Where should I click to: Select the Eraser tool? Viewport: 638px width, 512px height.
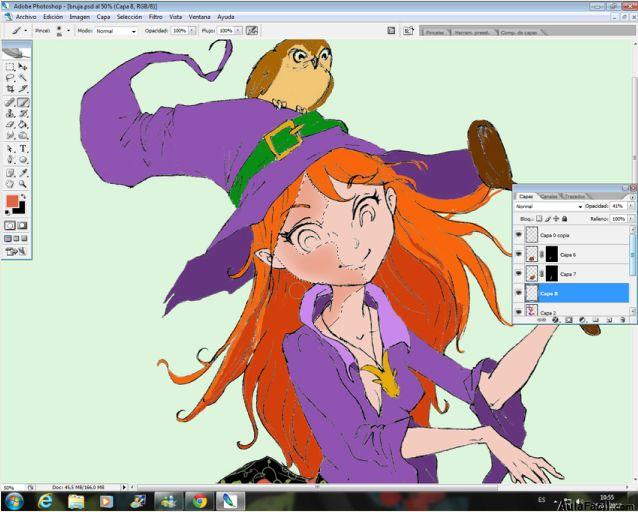pos(10,124)
